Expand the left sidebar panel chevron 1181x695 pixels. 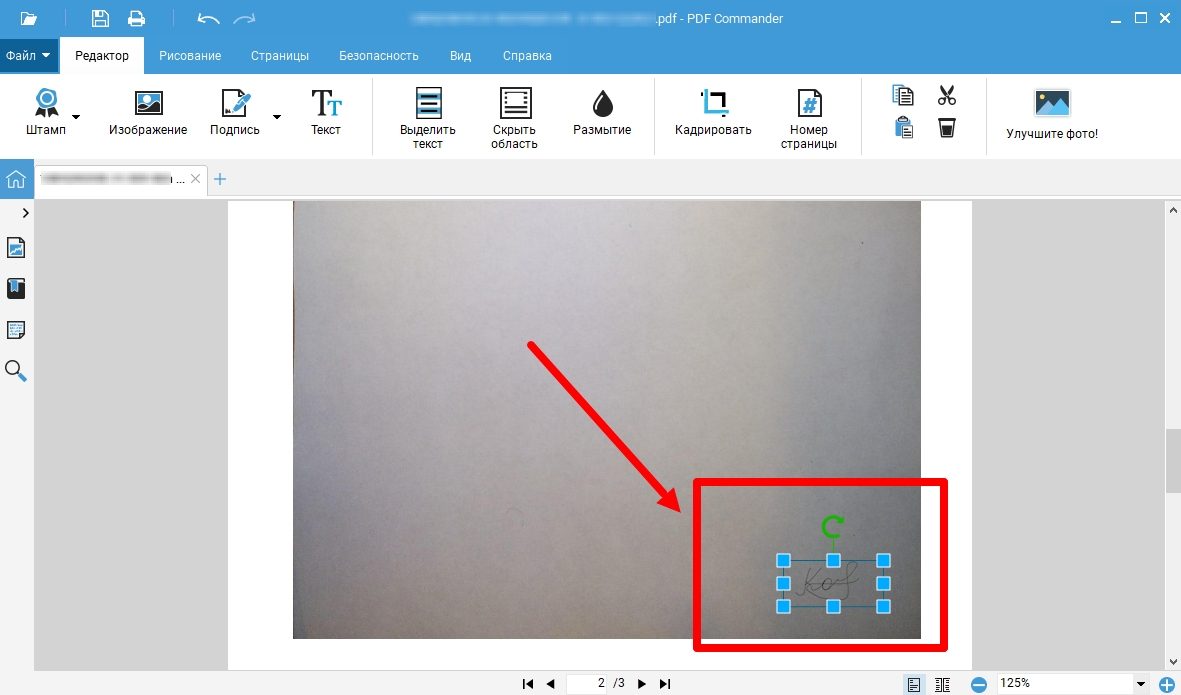coord(25,213)
